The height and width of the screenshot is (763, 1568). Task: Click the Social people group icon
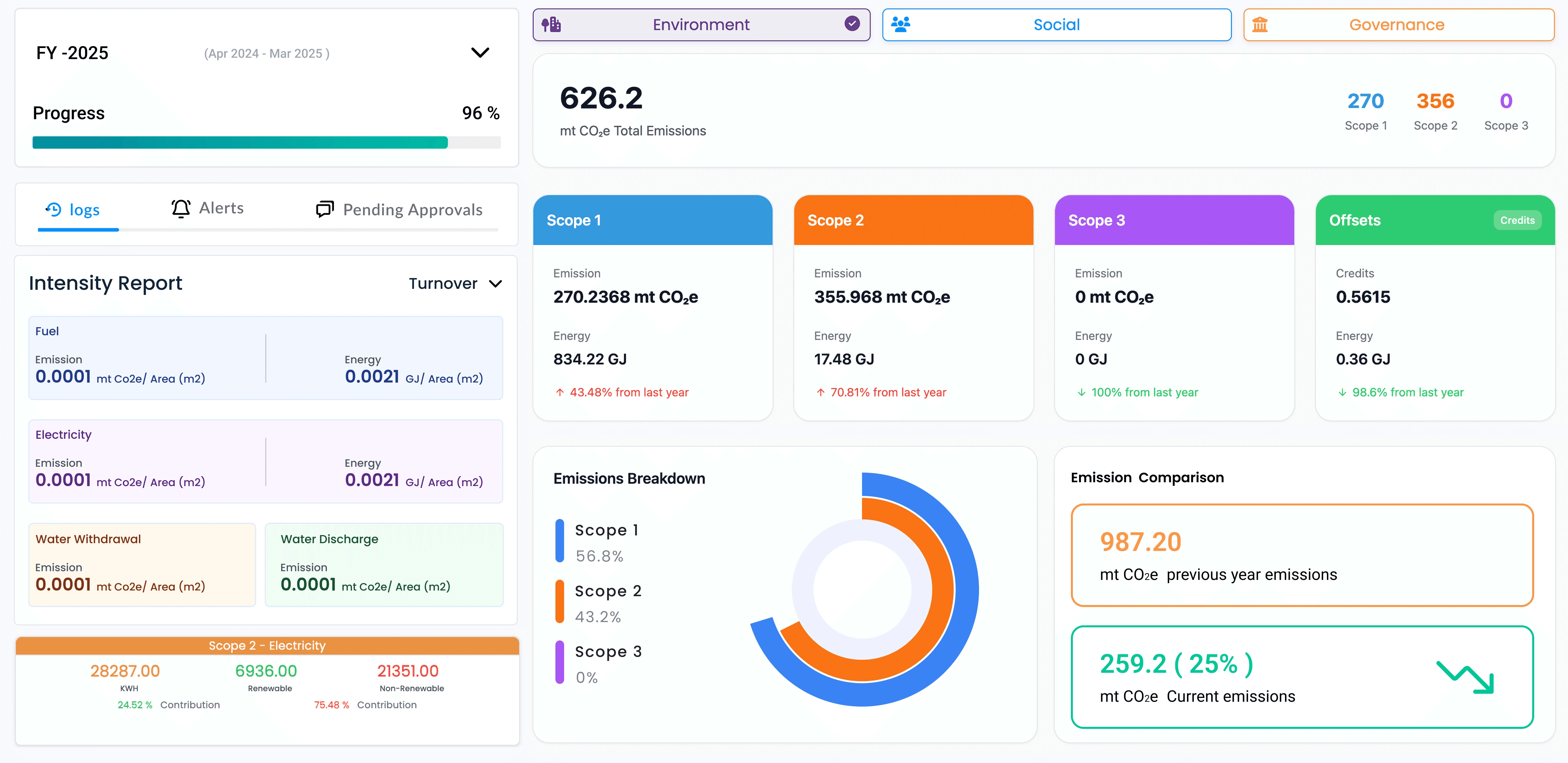click(900, 24)
